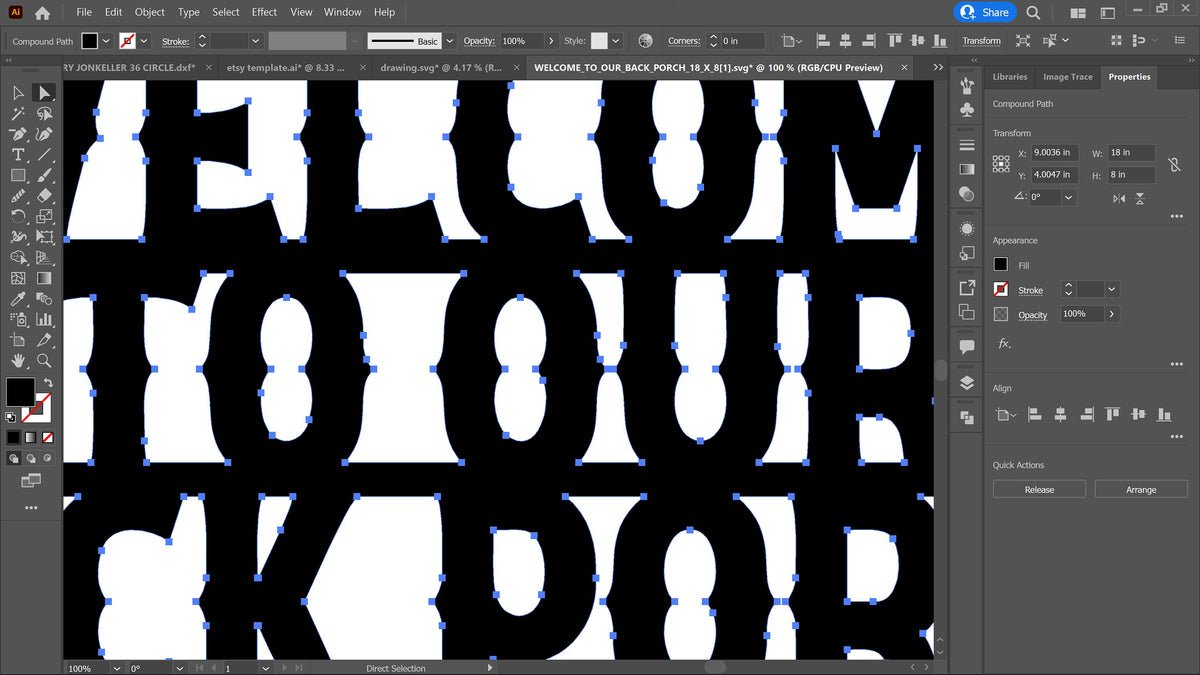
Task: Expand the Opacity arrow in Appearance section
Action: tap(1111, 314)
